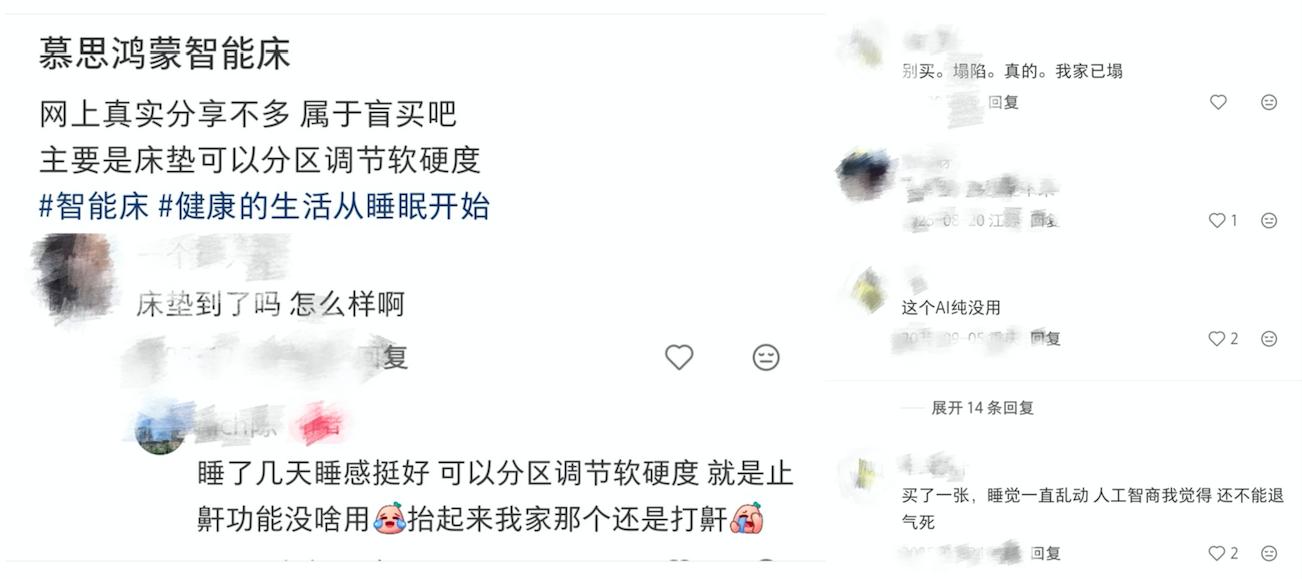This screenshot has height=579, width=1302.
Task: Reply to the '别买。塌陷。真的。' comment
Action: click(1003, 102)
